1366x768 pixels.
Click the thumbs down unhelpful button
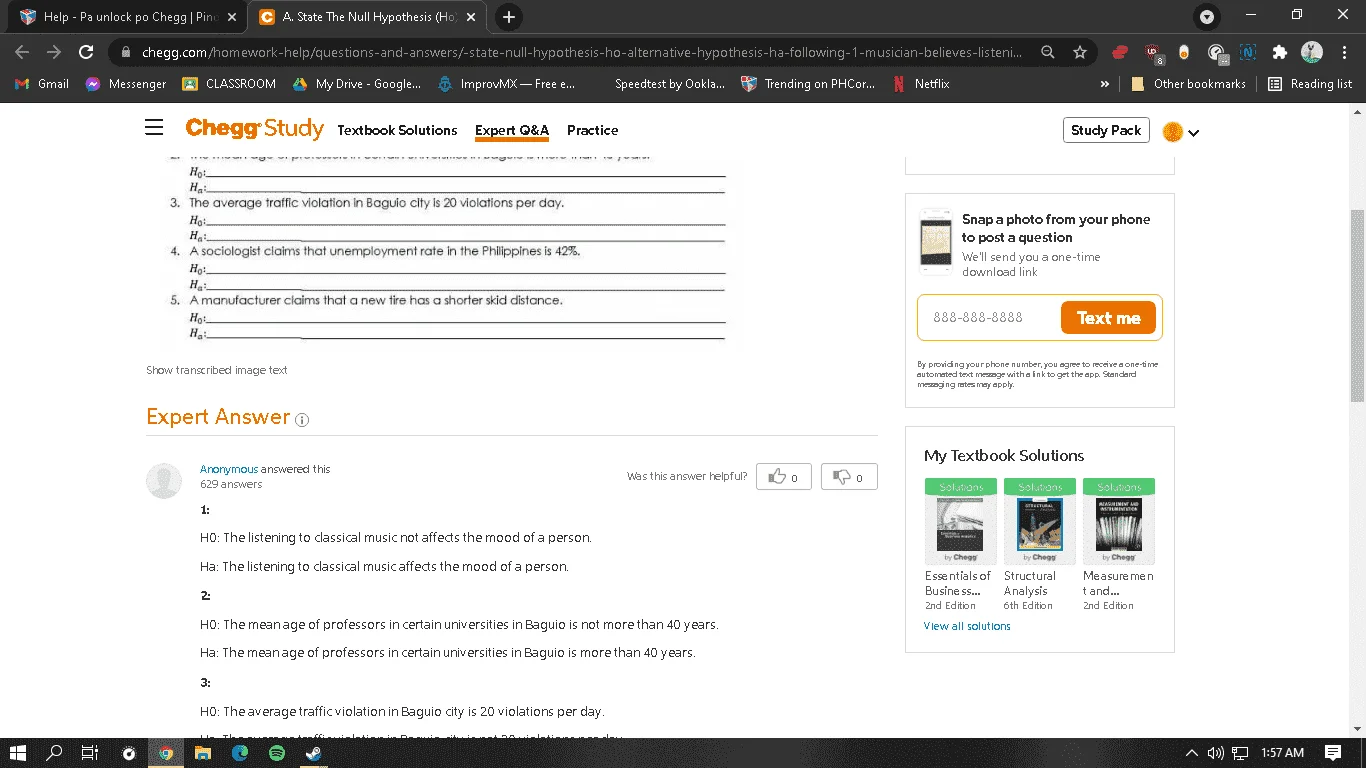(x=849, y=477)
